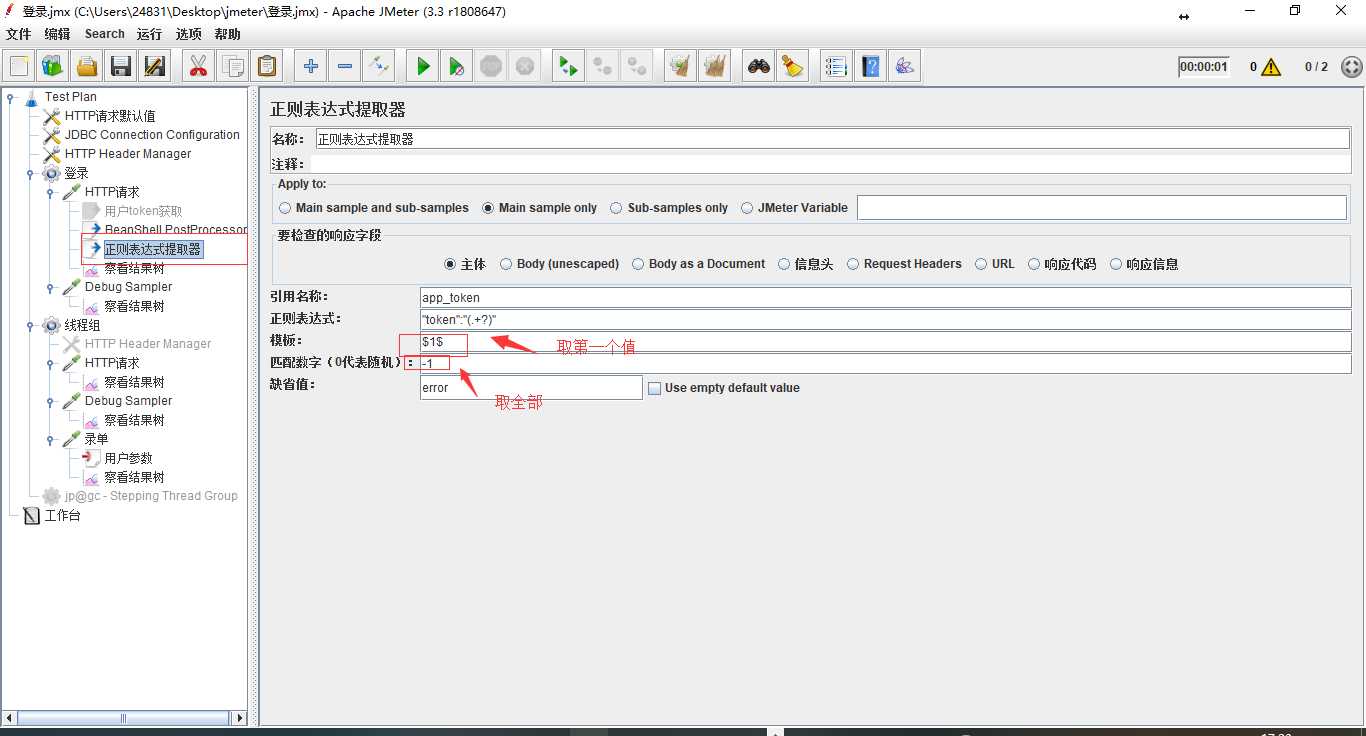
Task: Open Search with the binoculars icon
Action: [x=759, y=66]
